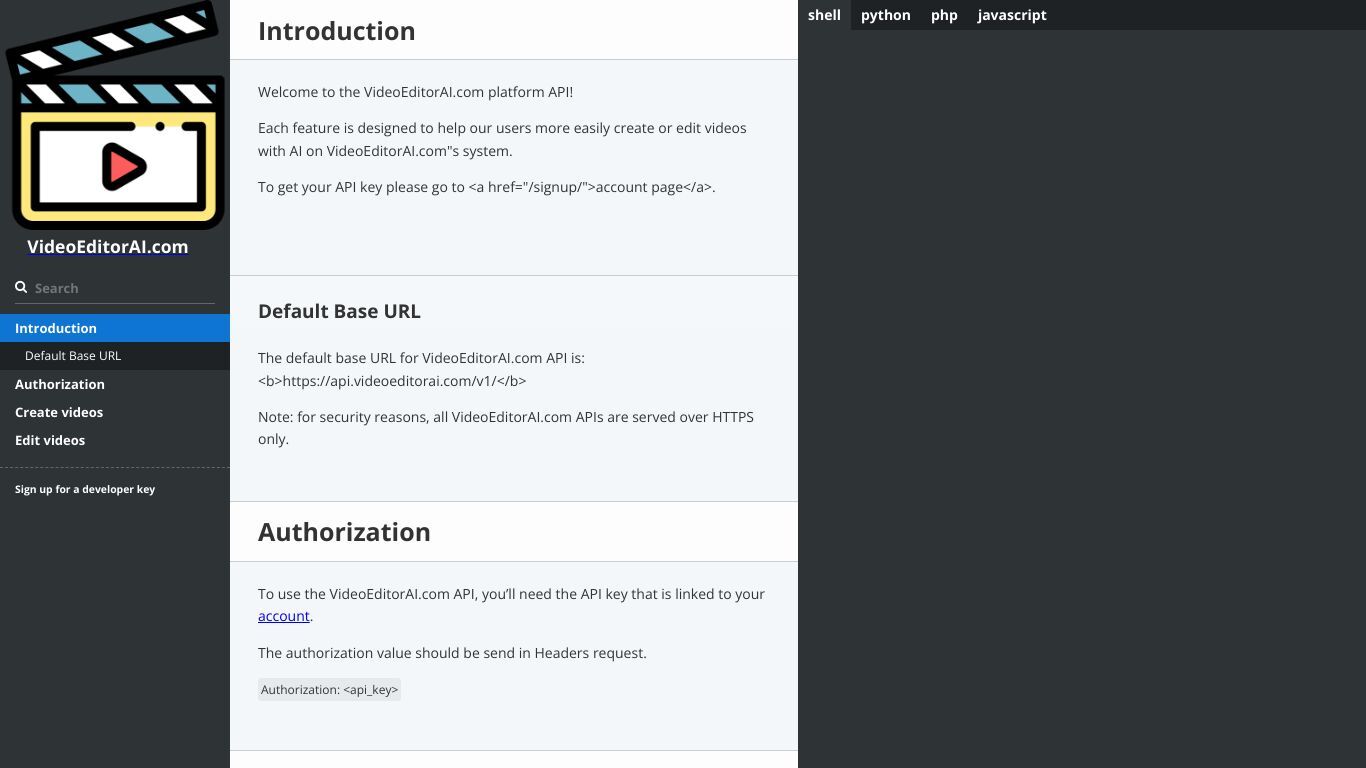This screenshot has width=1366, height=768.
Task: Click the Authorization heading
Action: coord(344,532)
